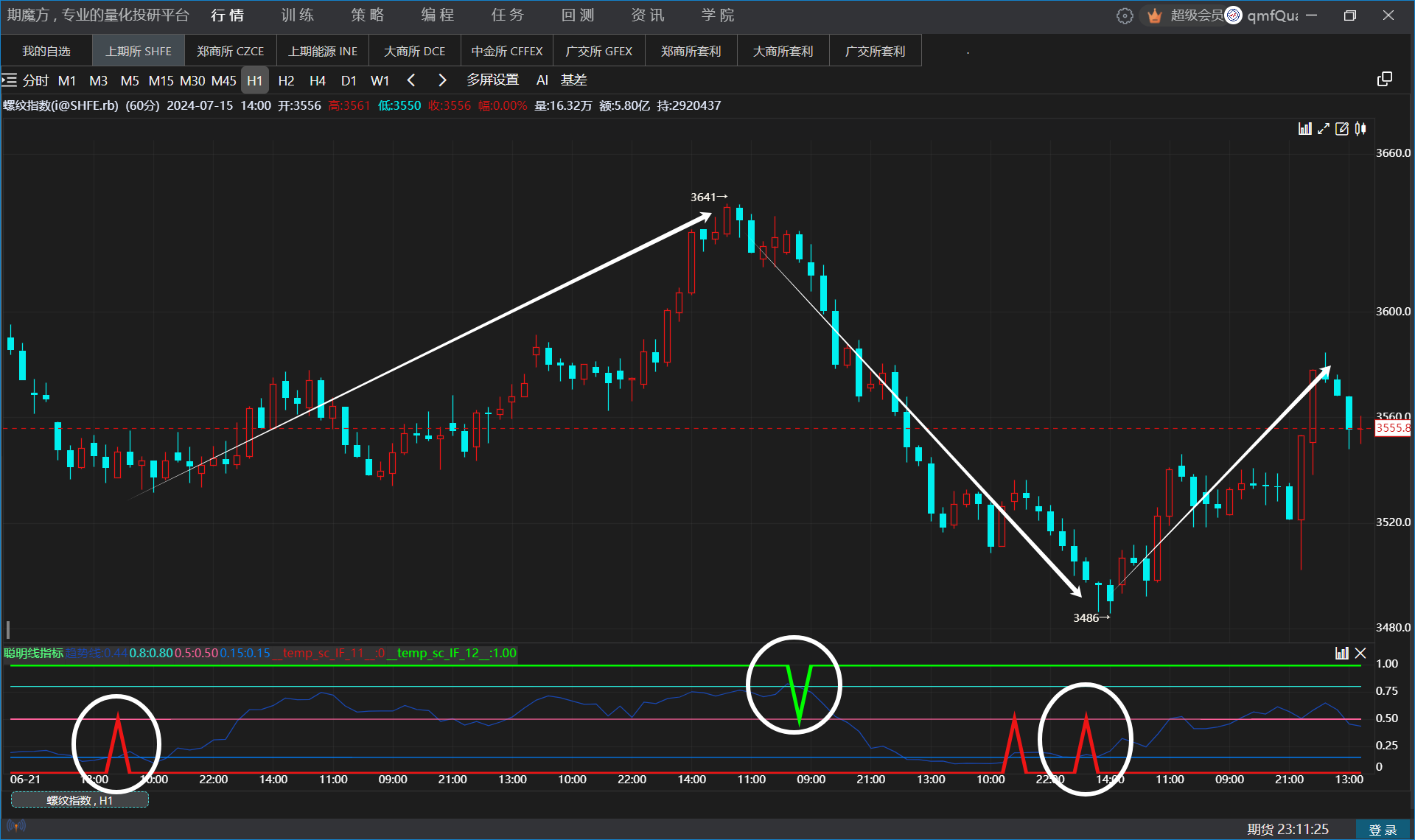Expand main chart with diagonal arrows icon
This screenshot has height=840, width=1415.
[x=1324, y=129]
